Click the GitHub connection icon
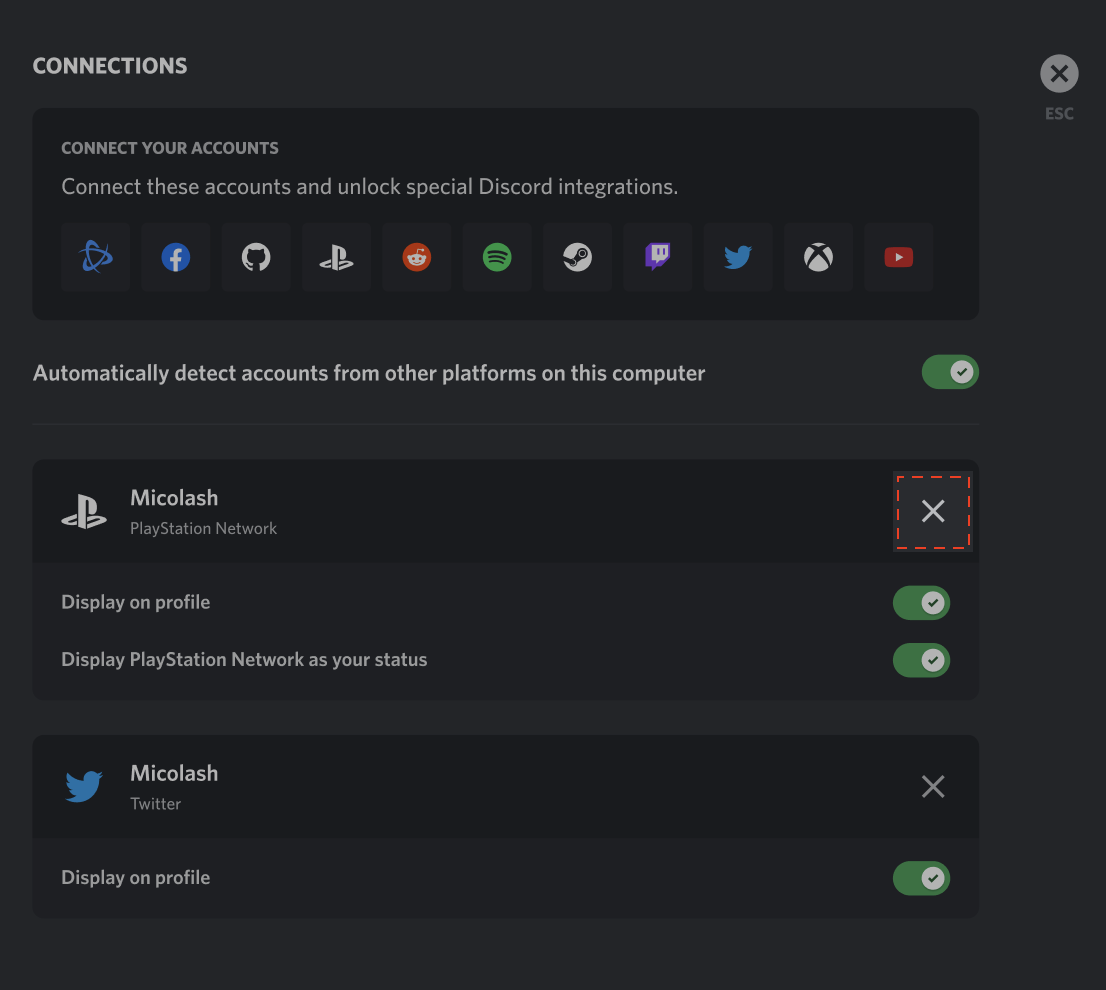Viewport: 1106px width, 990px height. click(256, 258)
